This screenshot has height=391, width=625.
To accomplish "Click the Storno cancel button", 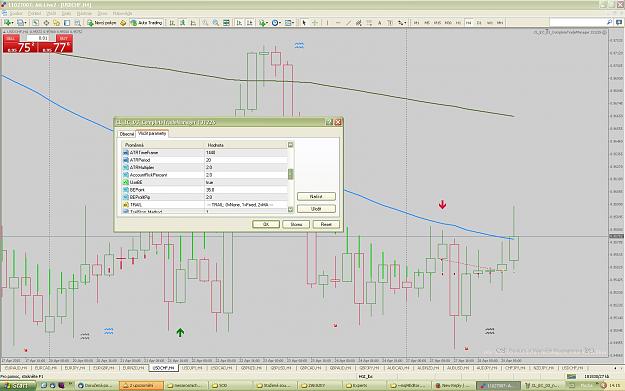I will [296, 224].
